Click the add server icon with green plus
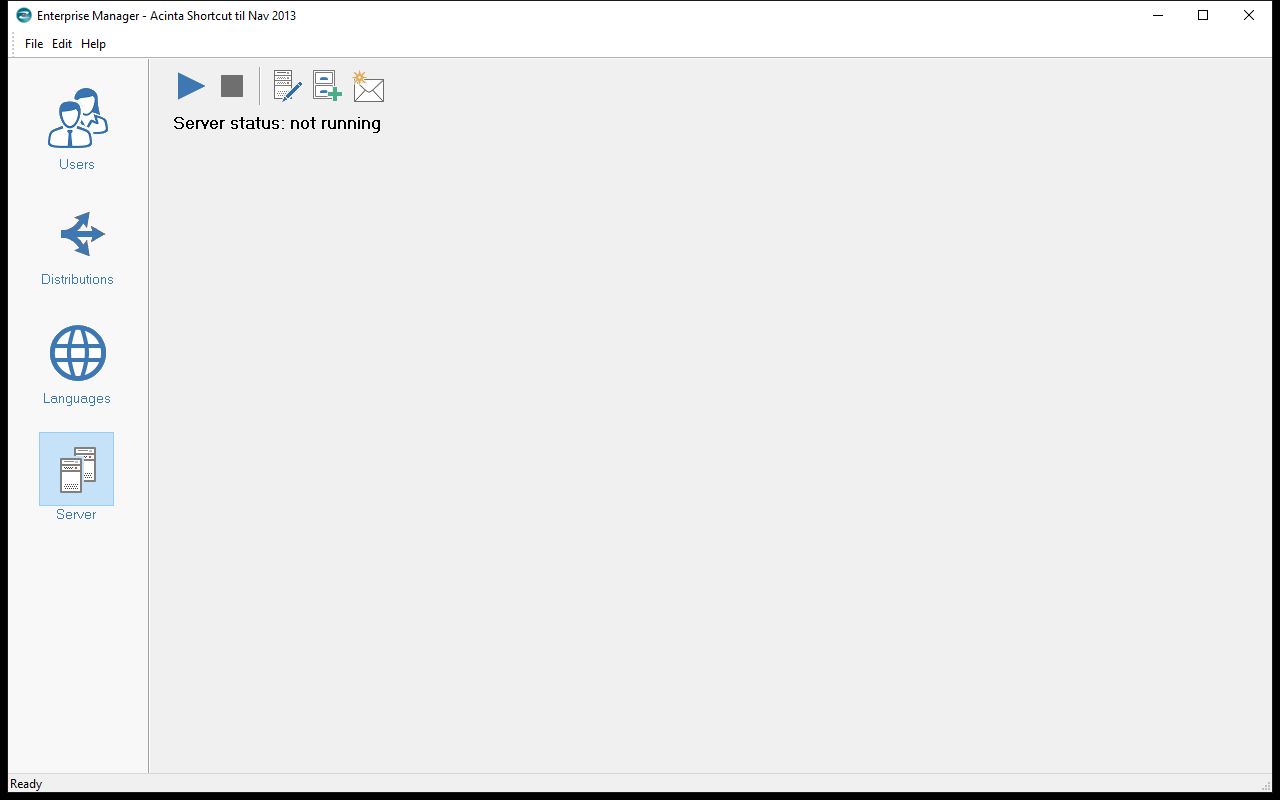This screenshot has width=1280, height=800. click(327, 86)
